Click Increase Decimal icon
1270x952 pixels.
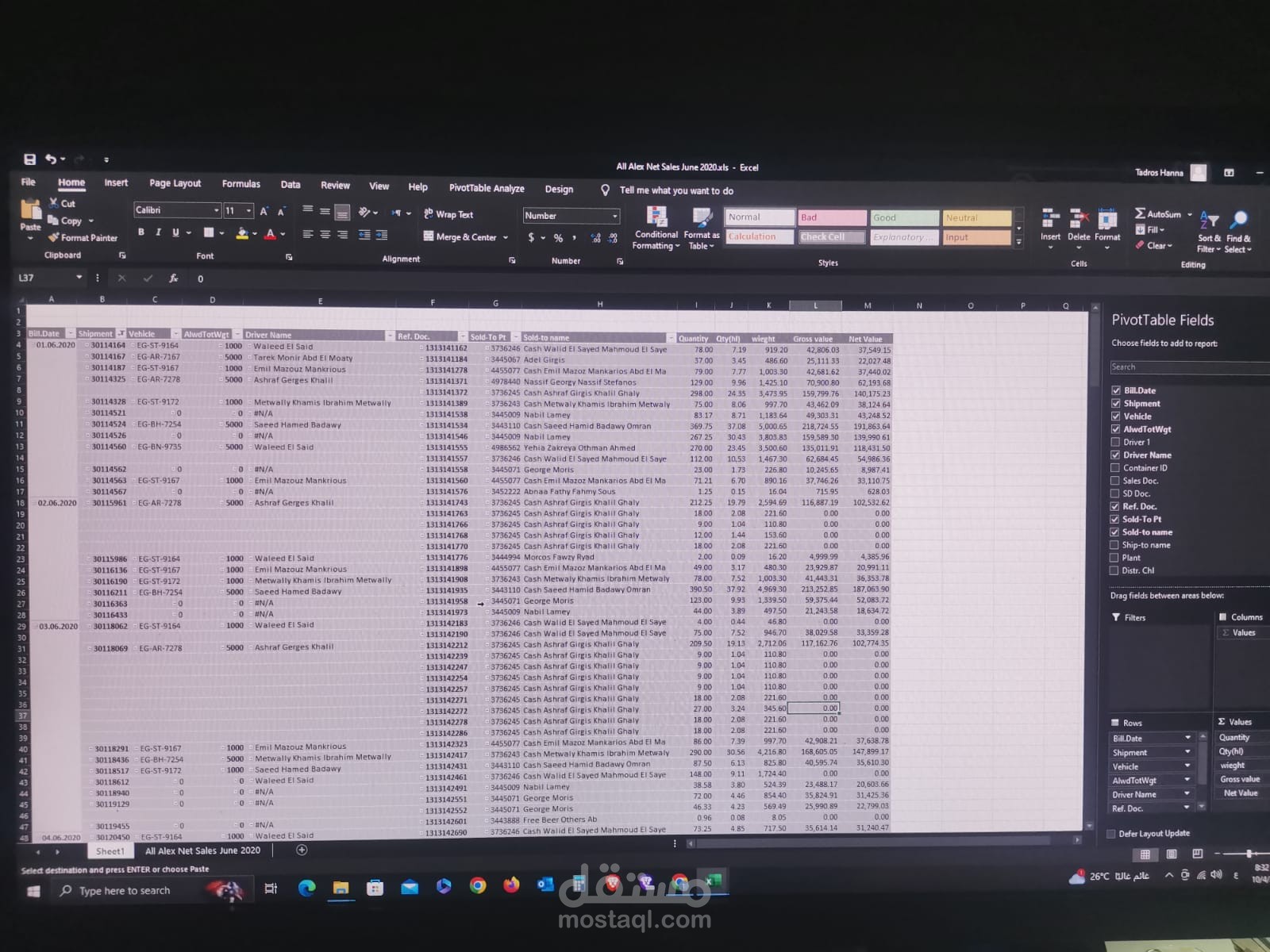click(x=596, y=238)
